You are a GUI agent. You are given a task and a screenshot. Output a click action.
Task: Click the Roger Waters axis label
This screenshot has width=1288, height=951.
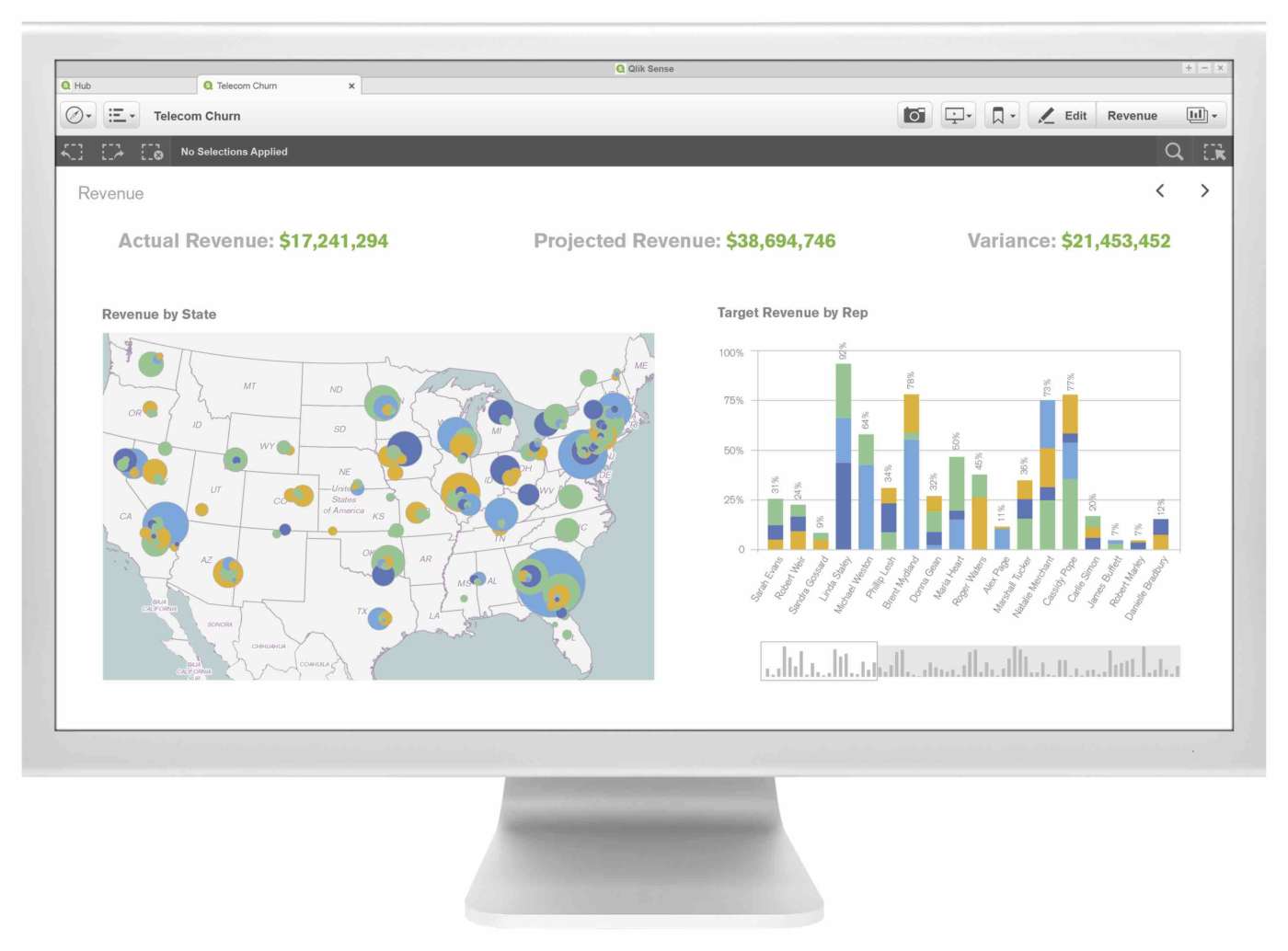(969, 581)
